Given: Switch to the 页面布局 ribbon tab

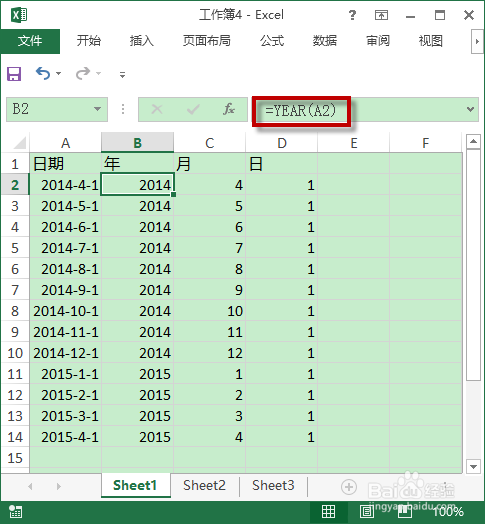Looking at the screenshot, I should tap(207, 41).
